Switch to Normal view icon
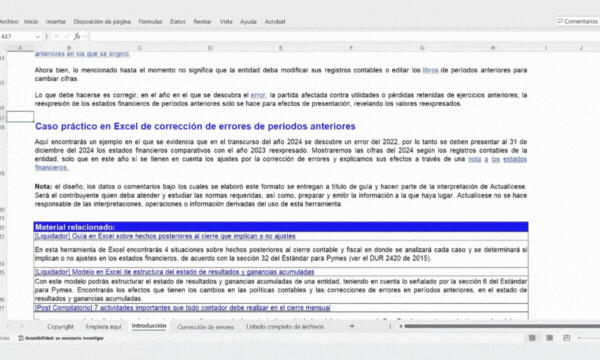The image size is (600, 360). click(532, 338)
